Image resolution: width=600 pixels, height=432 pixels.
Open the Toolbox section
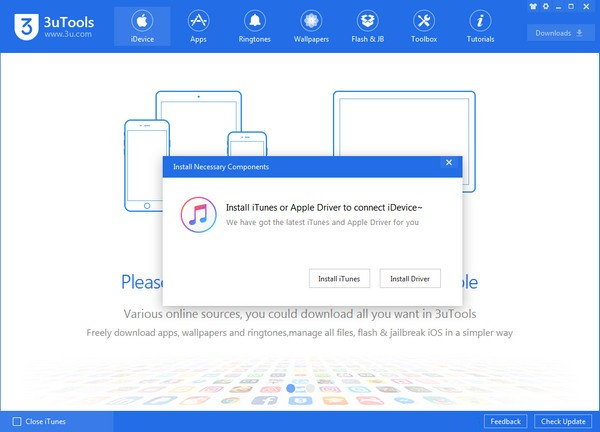point(424,26)
